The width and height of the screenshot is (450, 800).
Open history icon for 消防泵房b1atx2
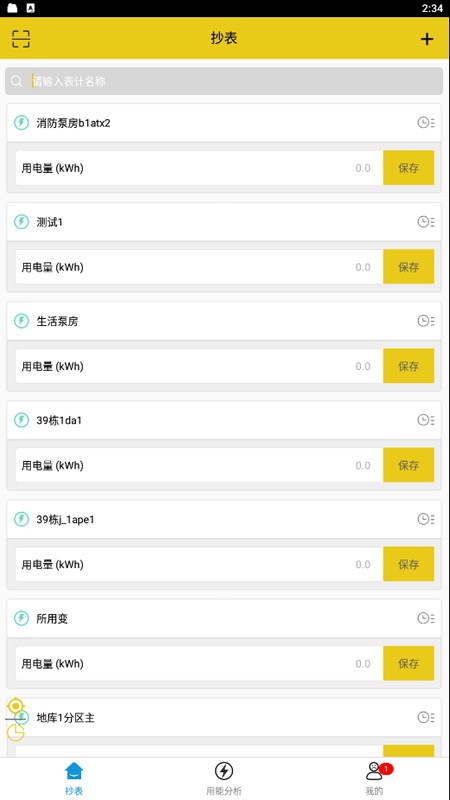(x=426, y=122)
